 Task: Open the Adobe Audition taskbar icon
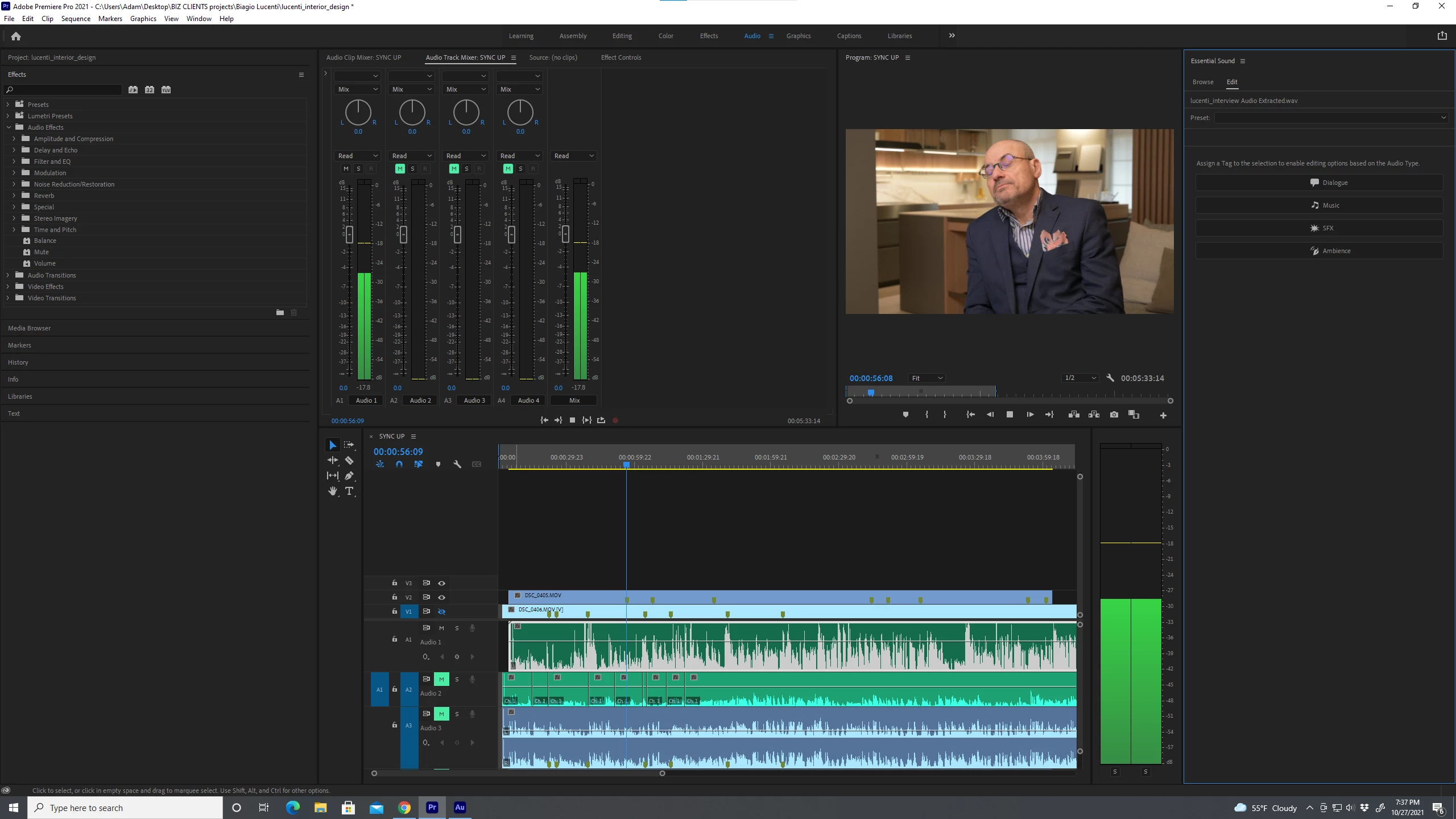coord(460,807)
